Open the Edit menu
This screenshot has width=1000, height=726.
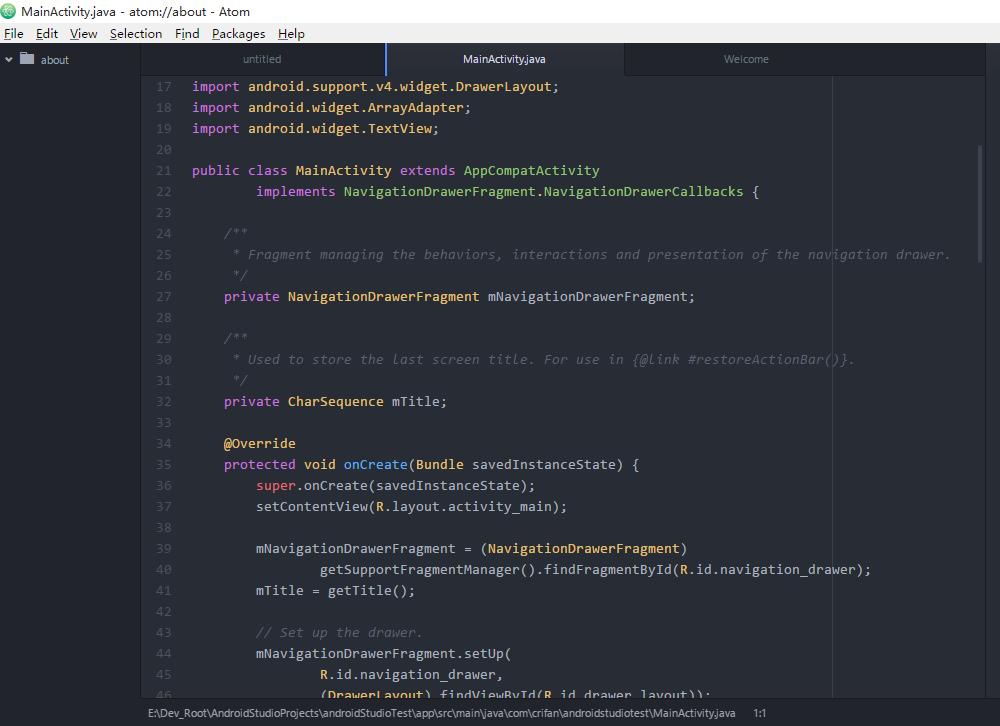(47, 34)
